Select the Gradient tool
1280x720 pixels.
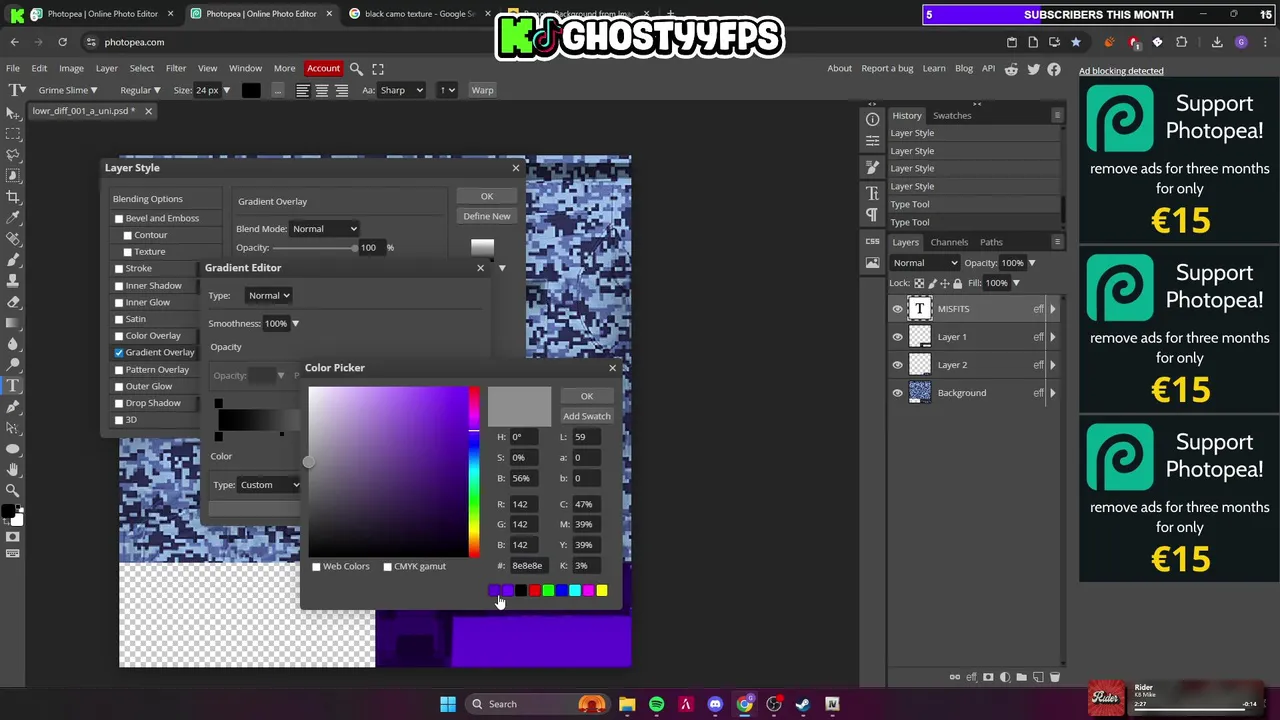[13, 323]
